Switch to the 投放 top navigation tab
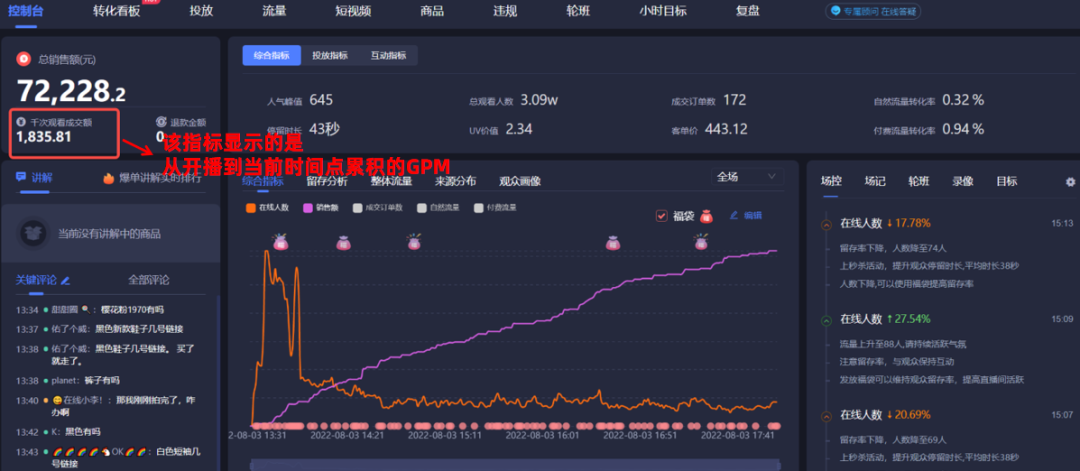 [x=201, y=11]
